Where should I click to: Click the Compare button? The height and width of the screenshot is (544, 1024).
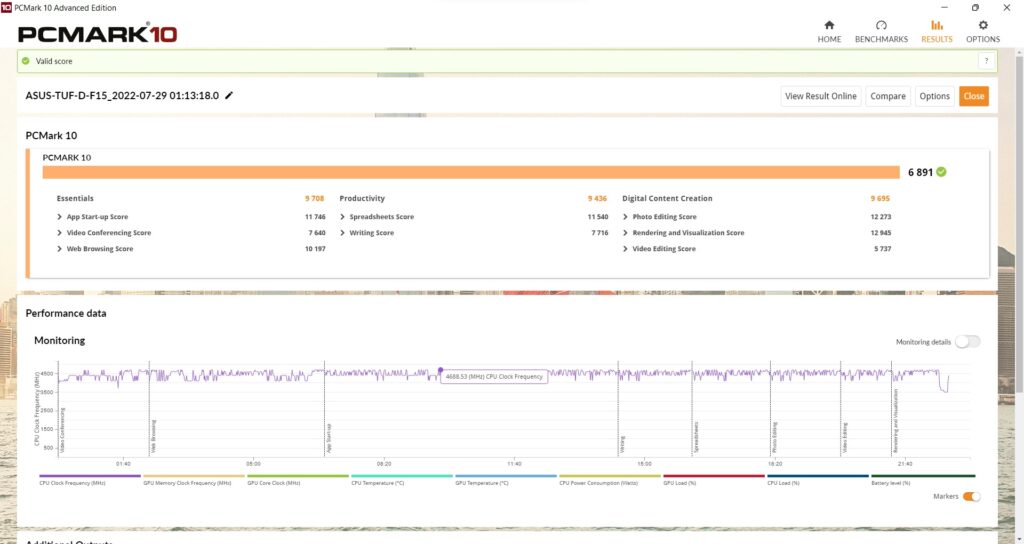point(888,96)
